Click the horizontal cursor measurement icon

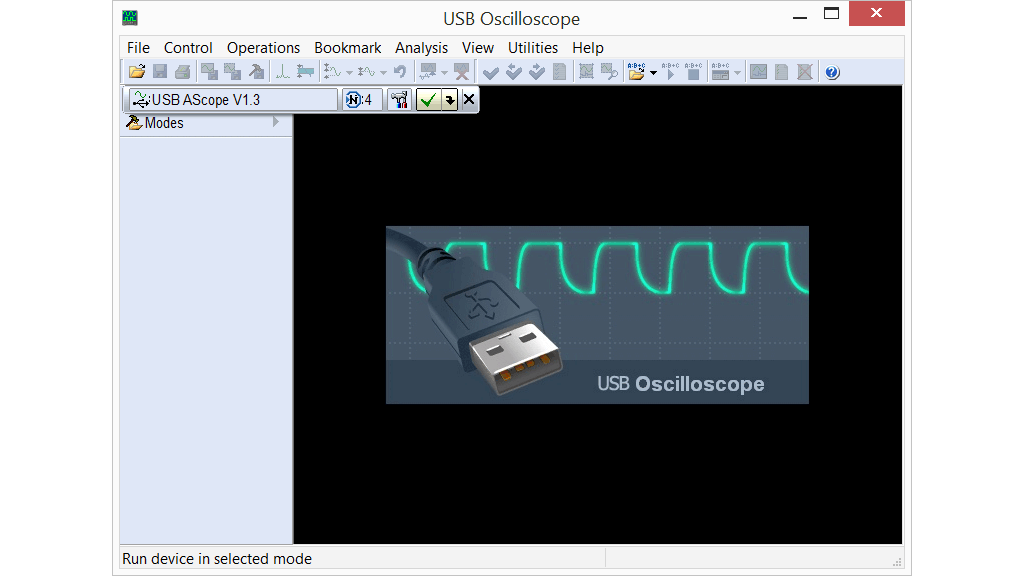point(305,72)
